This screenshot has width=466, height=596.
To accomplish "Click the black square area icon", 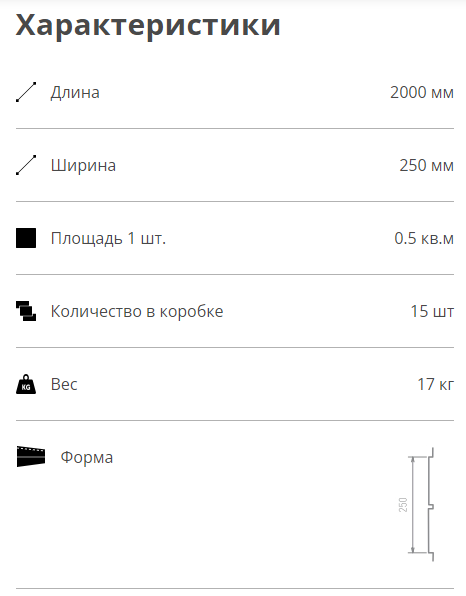I will point(26,238).
